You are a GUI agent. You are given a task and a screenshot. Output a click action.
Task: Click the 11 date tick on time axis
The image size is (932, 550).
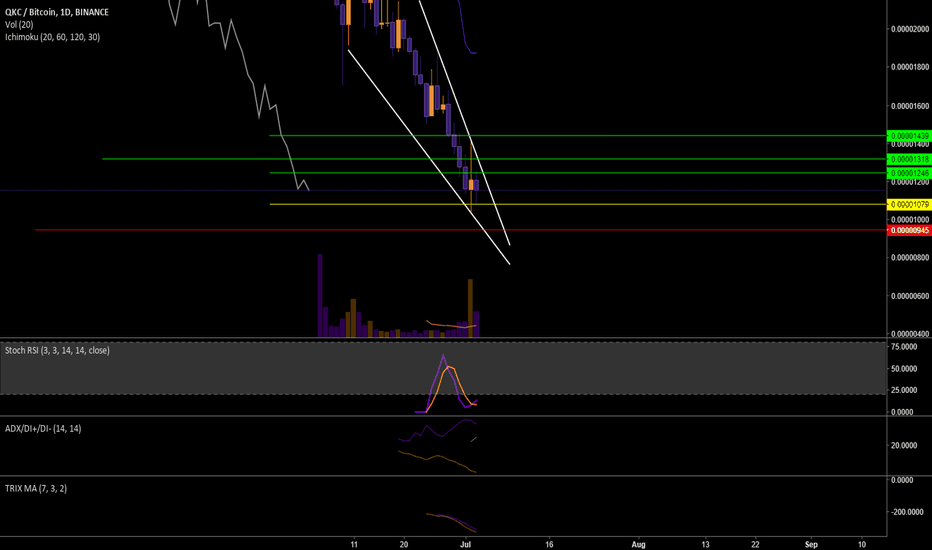click(354, 544)
